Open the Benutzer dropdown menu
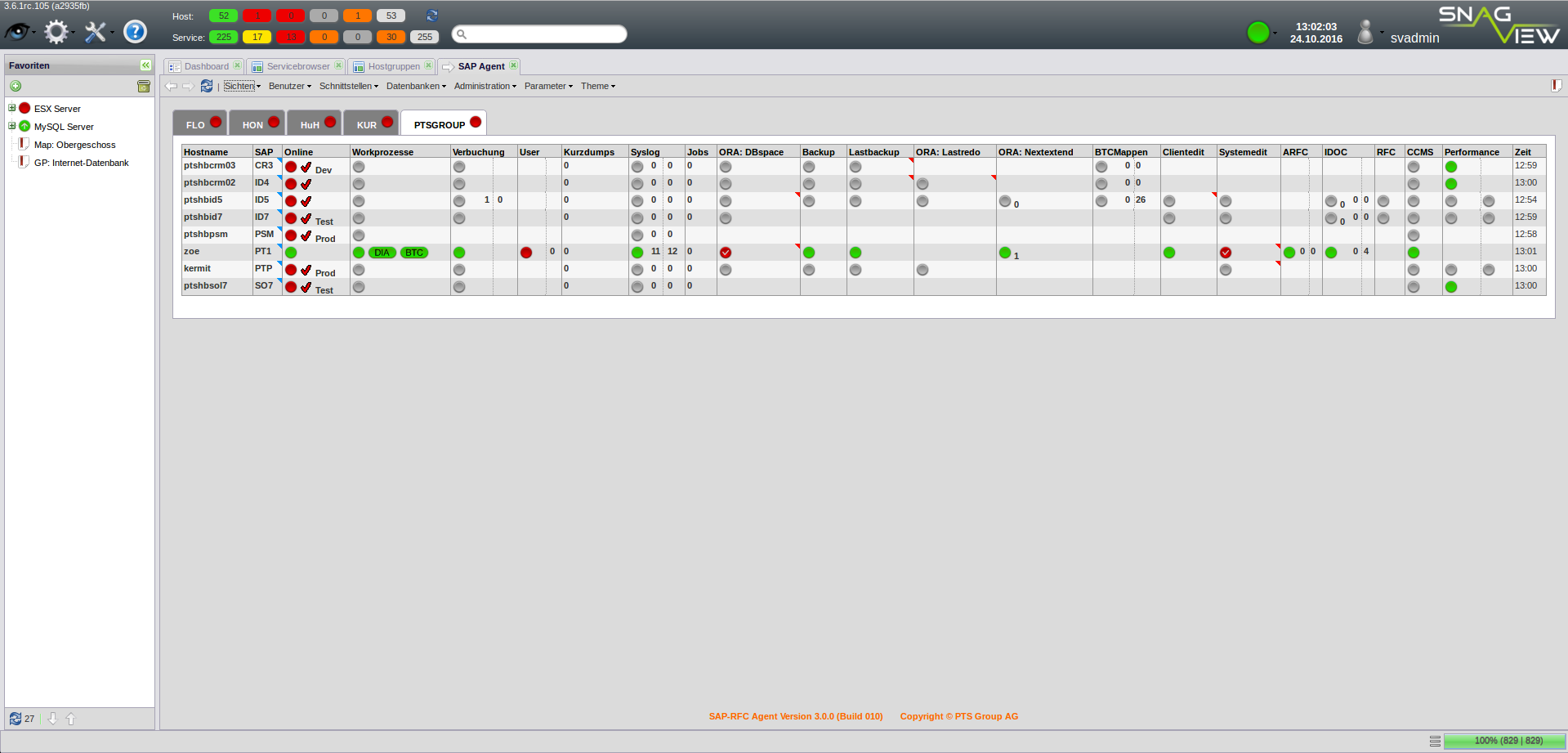Image resolution: width=1568 pixels, height=753 pixels. (290, 86)
